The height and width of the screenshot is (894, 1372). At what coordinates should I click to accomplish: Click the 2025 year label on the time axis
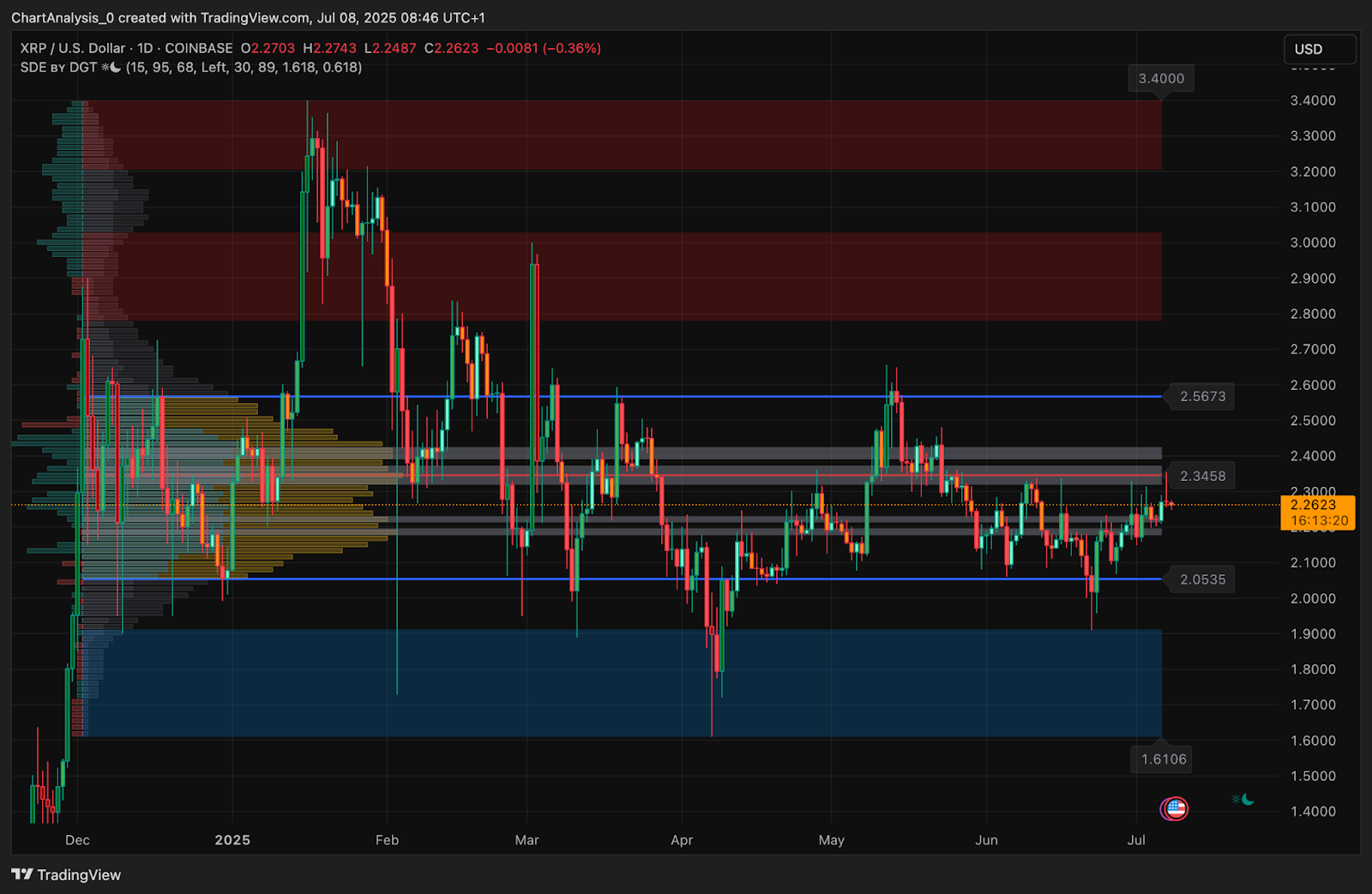(x=232, y=840)
